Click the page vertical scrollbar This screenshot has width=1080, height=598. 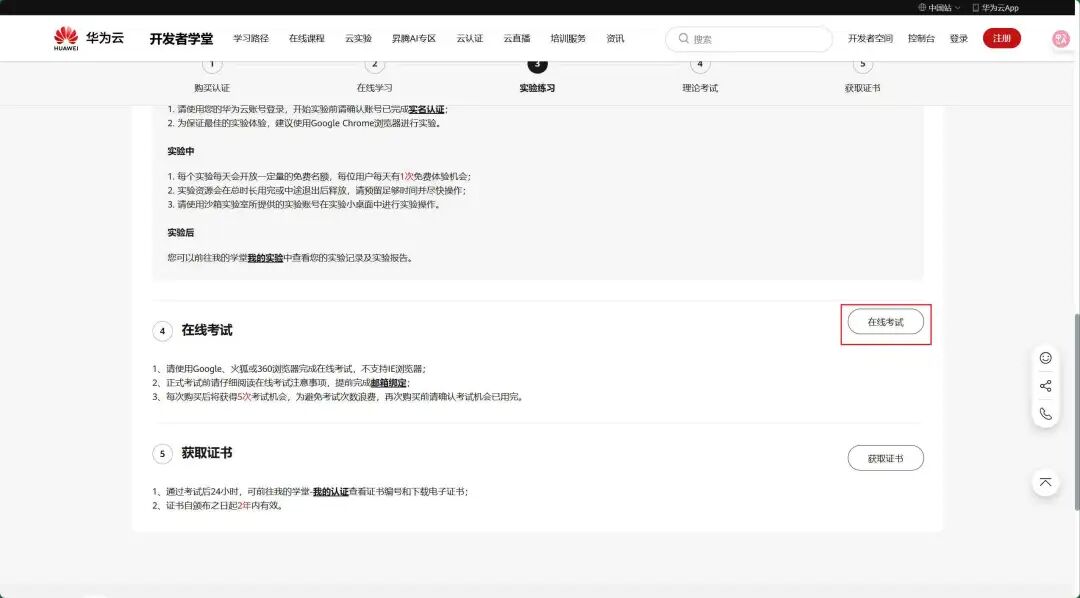pyautogui.click(x=1077, y=412)
